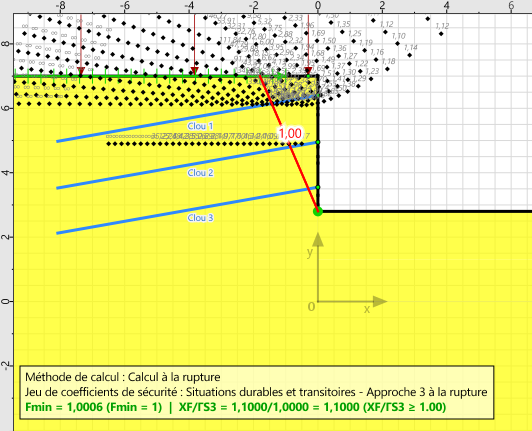Click the 4 mark on the left ruler
The width and height of the screenshot is (532, 431).
point(5,172)
